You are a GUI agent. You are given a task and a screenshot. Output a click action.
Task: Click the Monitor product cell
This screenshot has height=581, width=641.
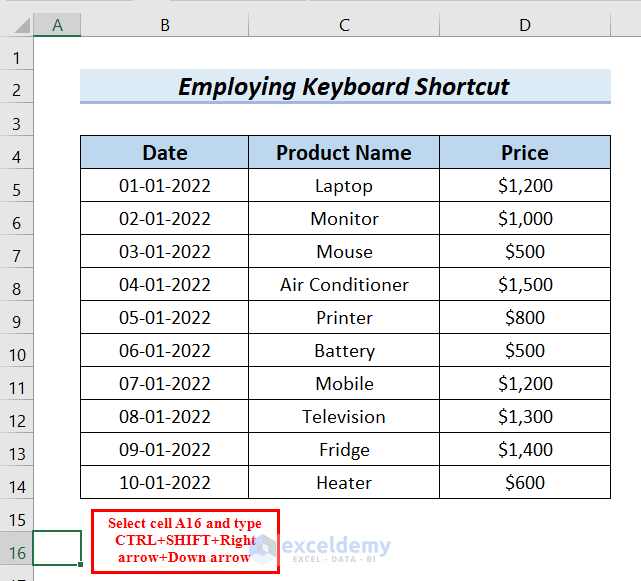point(344,218)
